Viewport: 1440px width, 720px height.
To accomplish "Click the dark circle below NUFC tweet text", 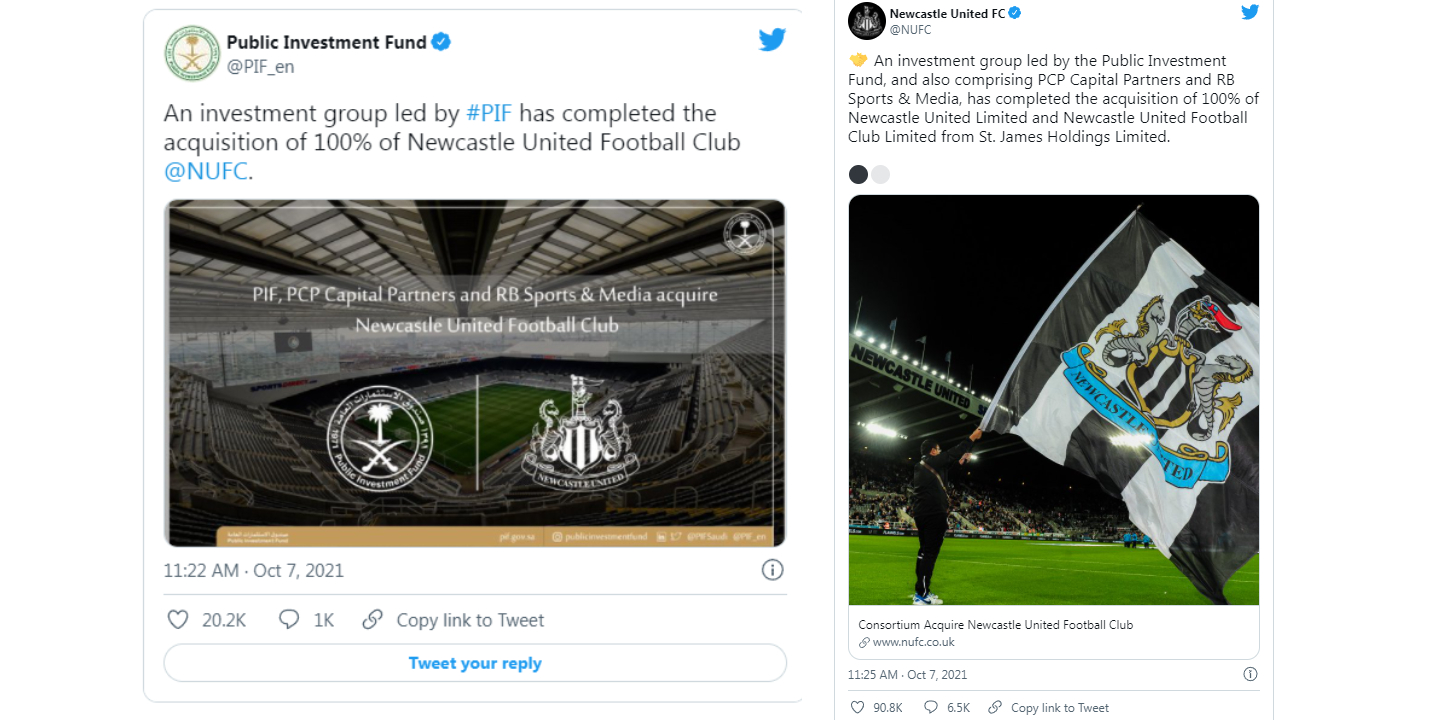I will pyautogui.click(x=858, y=175).
